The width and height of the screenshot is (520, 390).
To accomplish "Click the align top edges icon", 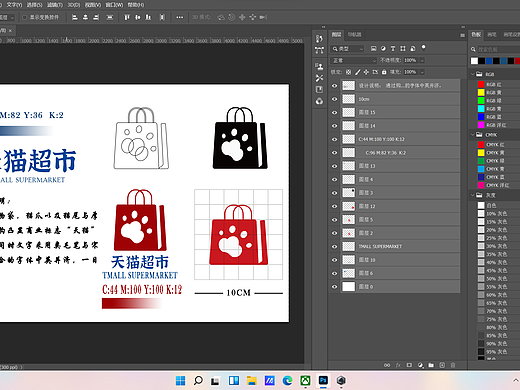I will tap(127, 17).
